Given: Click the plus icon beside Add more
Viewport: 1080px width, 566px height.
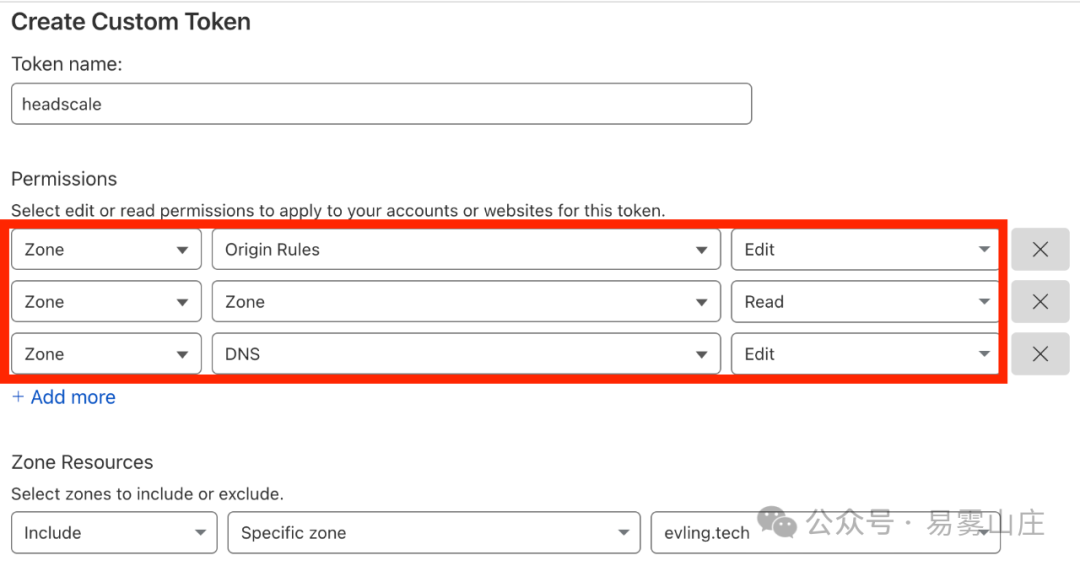Looking at the screenshot, I should (18, 397).
